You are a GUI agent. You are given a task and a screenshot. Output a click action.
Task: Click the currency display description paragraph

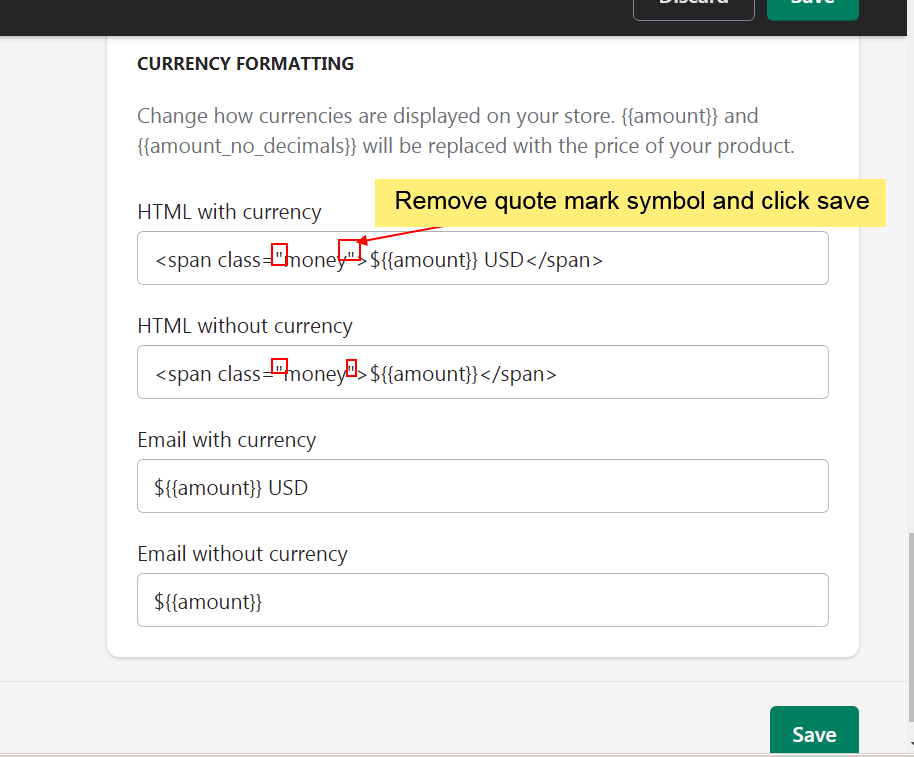(465, 131)
